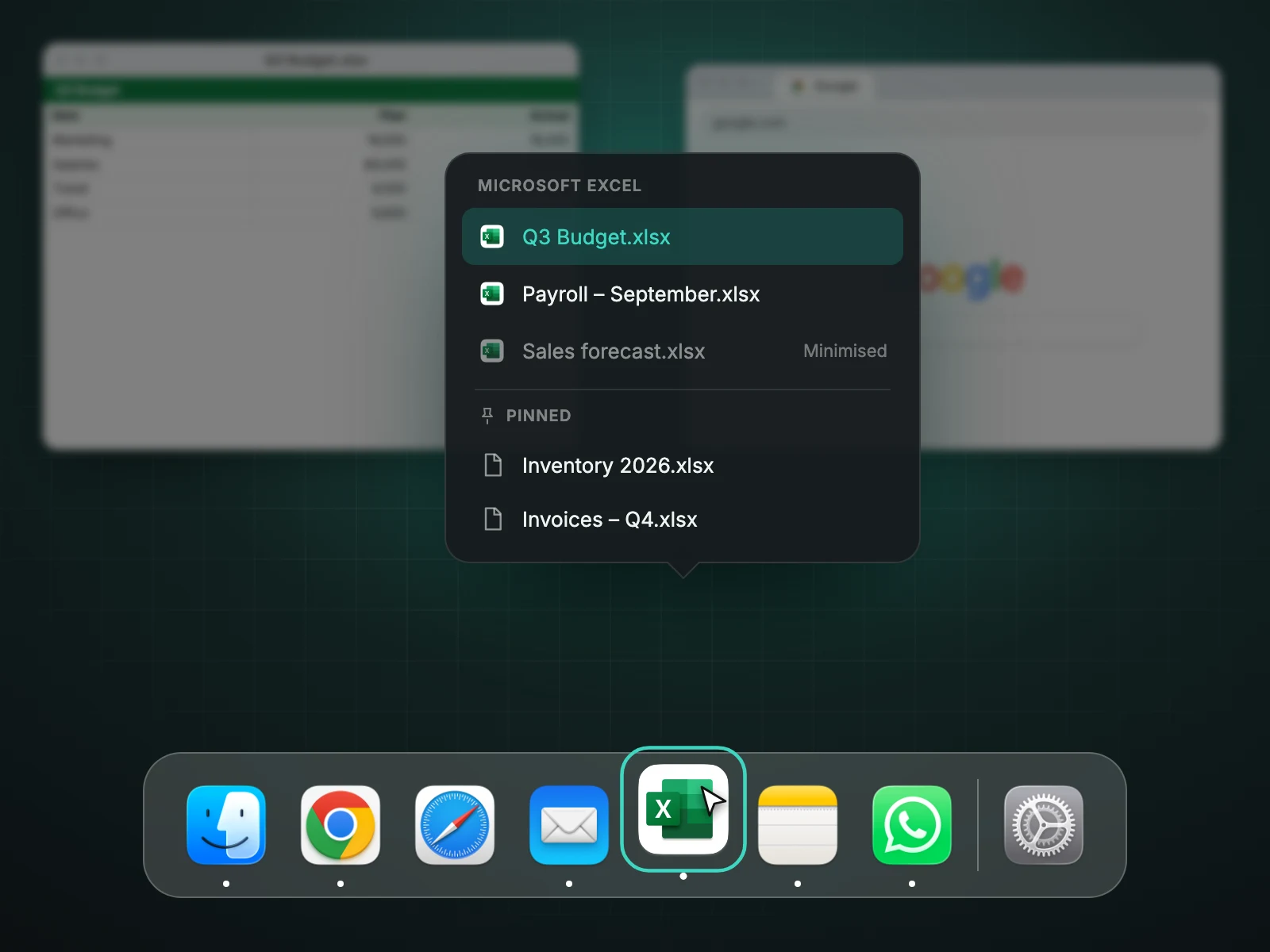Click the MICROSOFT EXCEL header text
1270x952 pixels.
[559, 186]
